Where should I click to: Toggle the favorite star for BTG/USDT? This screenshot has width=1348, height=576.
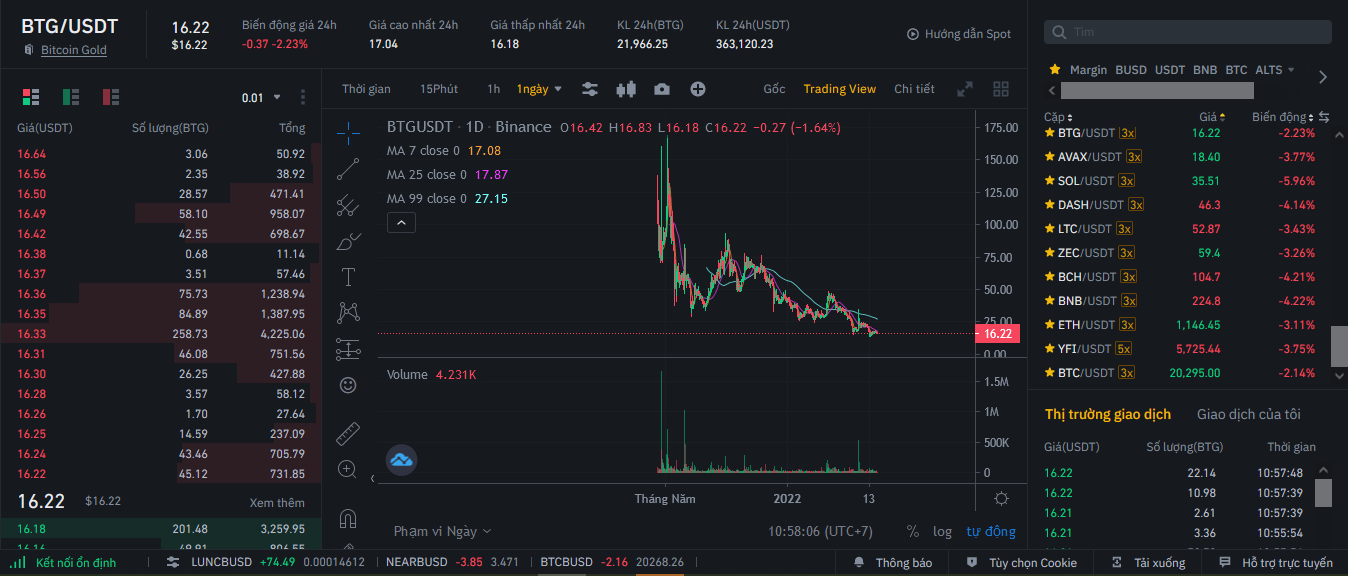(1050, 133)
